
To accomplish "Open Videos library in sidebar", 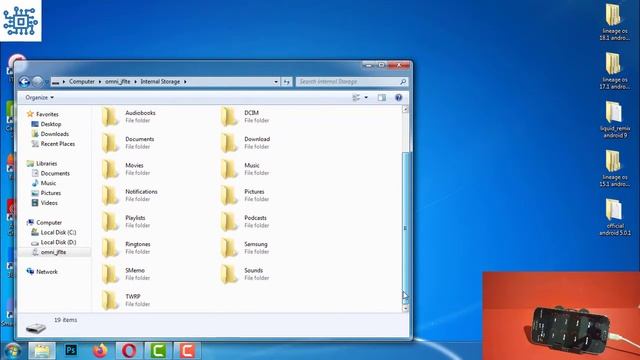I will (44, 203).
